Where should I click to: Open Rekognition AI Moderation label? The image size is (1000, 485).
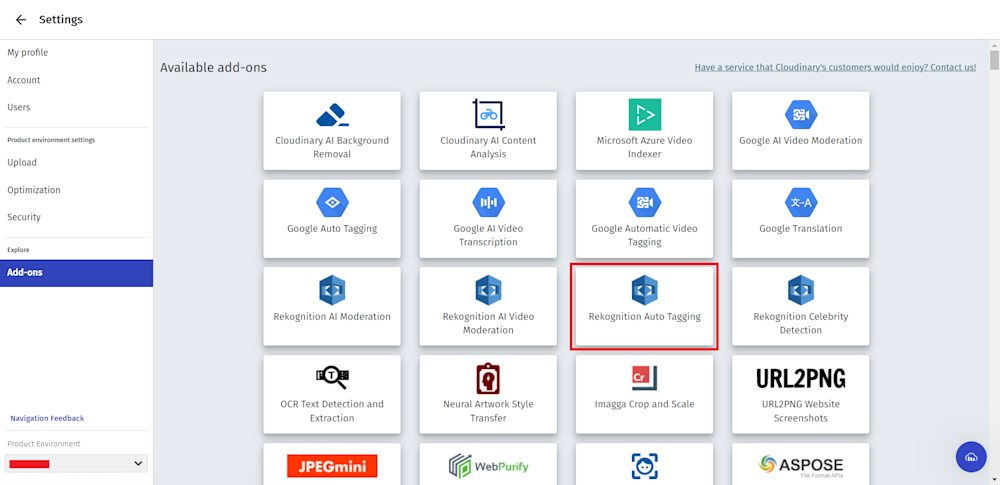[x=332, y=316]
